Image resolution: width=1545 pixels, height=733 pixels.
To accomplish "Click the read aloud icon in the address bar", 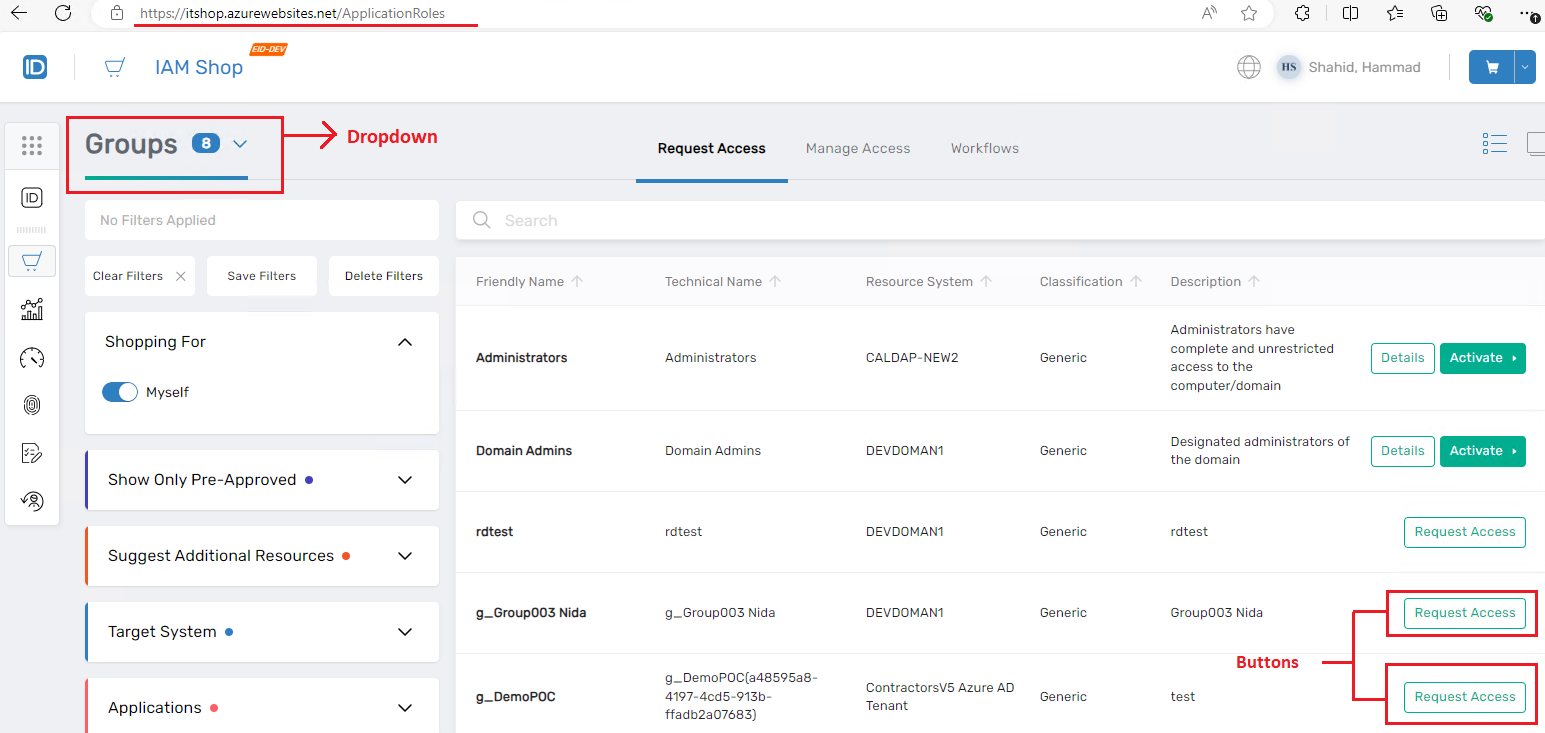I will 1210,13.
